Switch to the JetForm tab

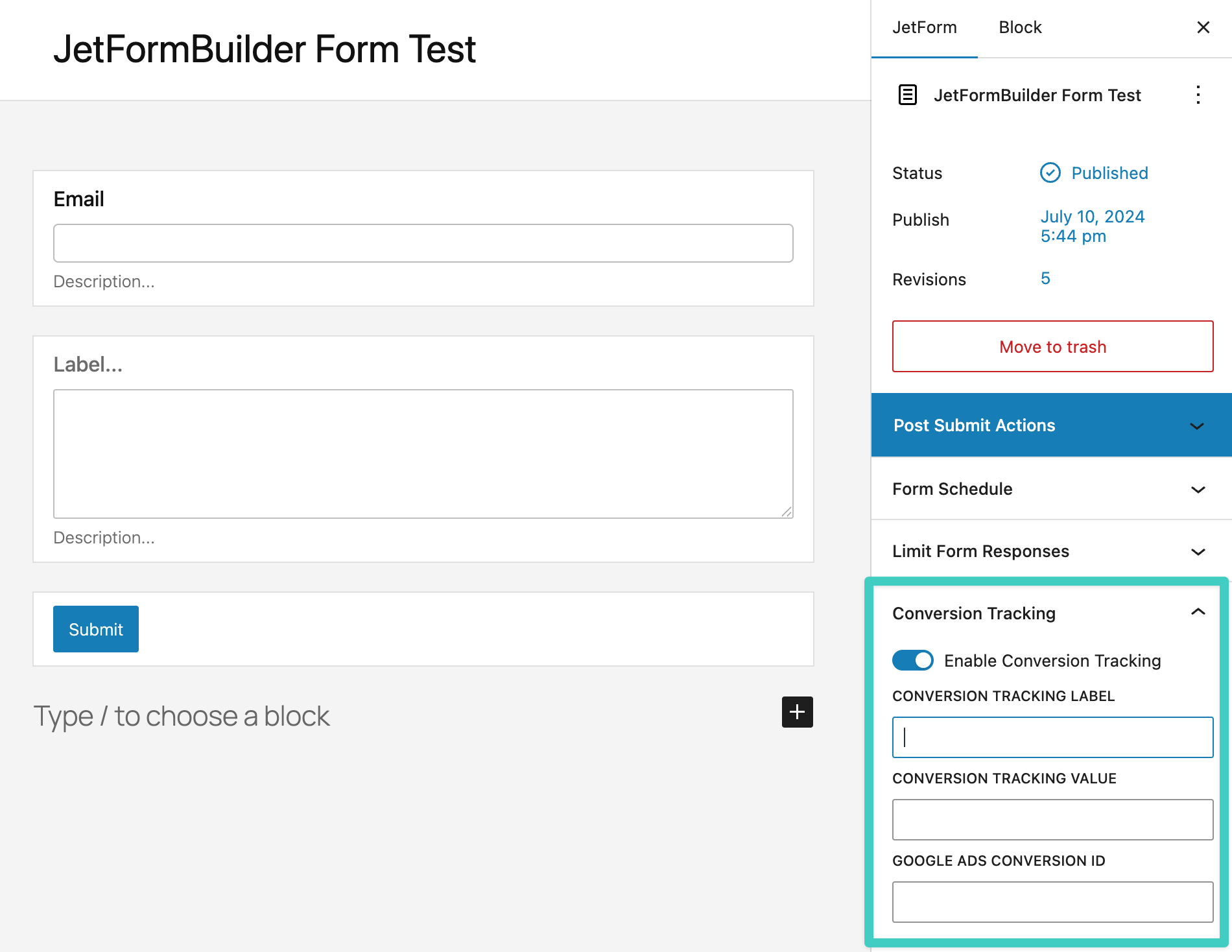[x=925, y=27]
